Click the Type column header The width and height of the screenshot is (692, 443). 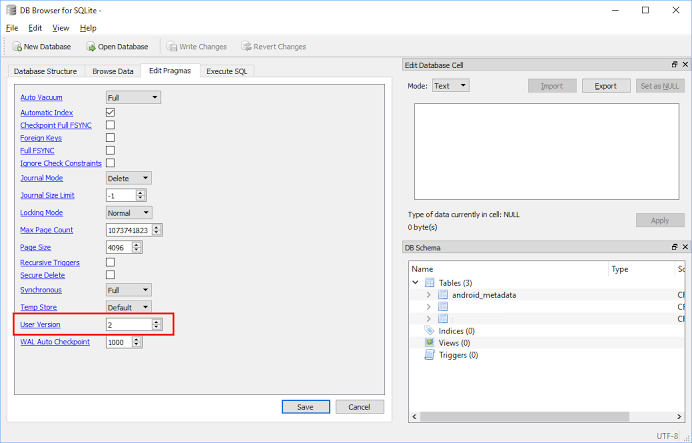(x=642, y=269)
